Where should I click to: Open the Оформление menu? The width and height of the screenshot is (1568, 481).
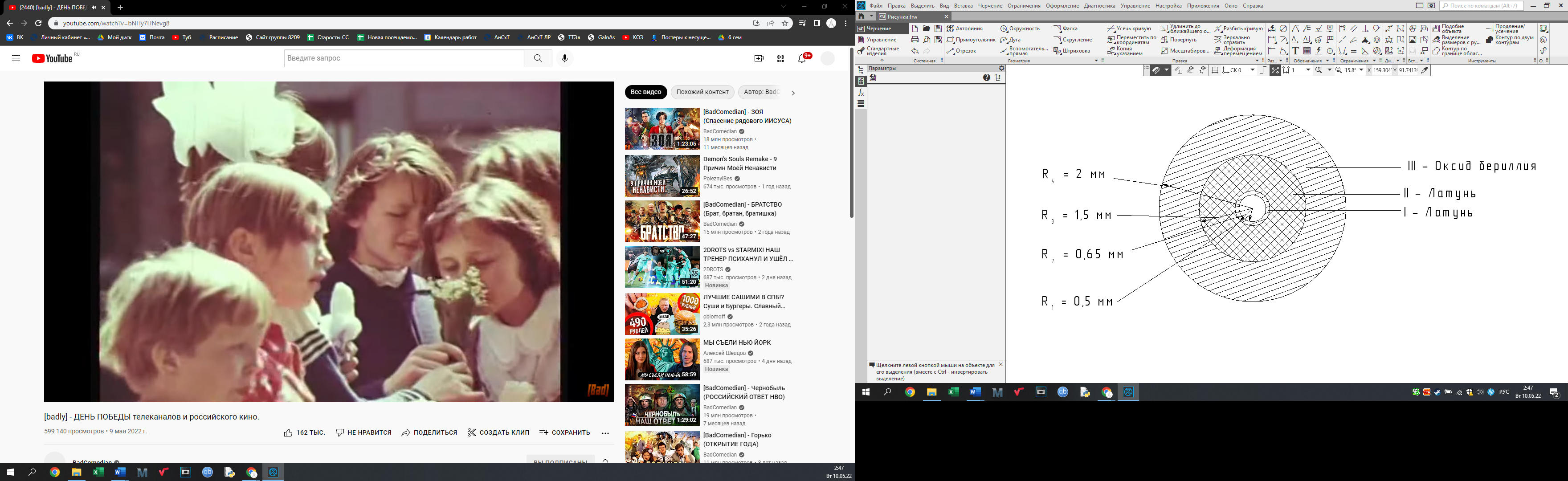pos(1062,5)
